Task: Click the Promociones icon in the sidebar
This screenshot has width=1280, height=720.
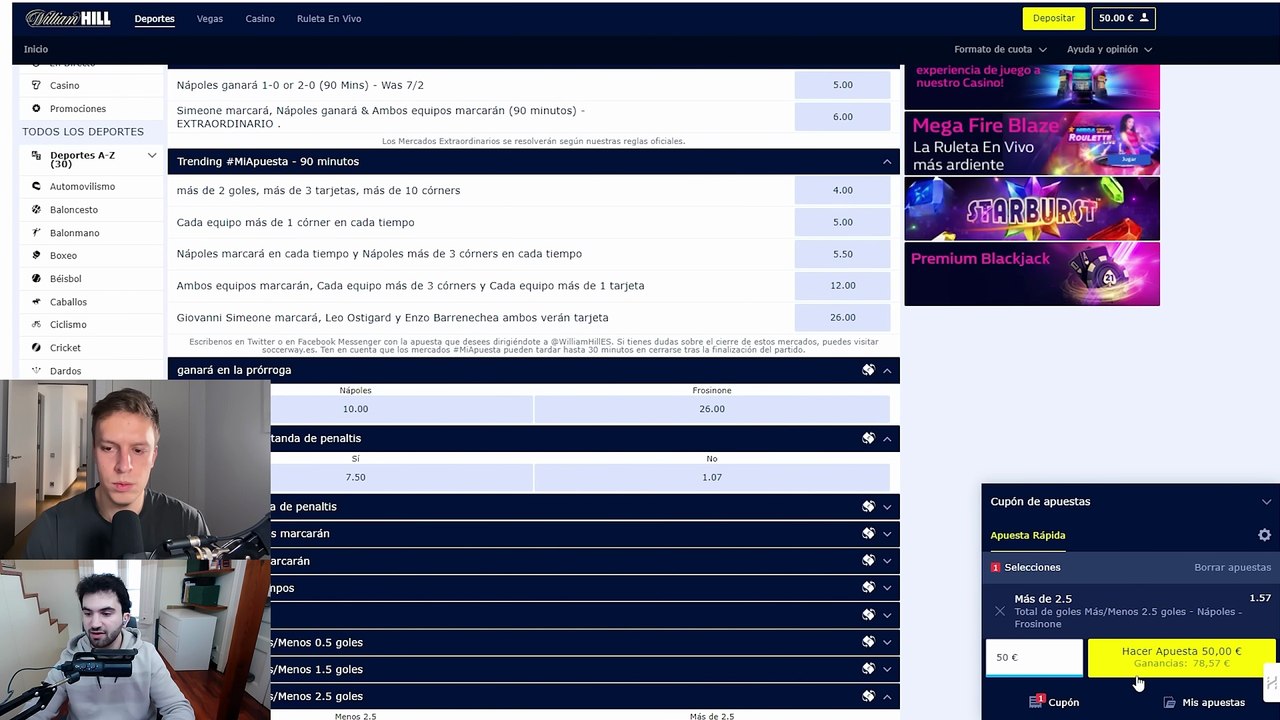Action: point(37,108)
